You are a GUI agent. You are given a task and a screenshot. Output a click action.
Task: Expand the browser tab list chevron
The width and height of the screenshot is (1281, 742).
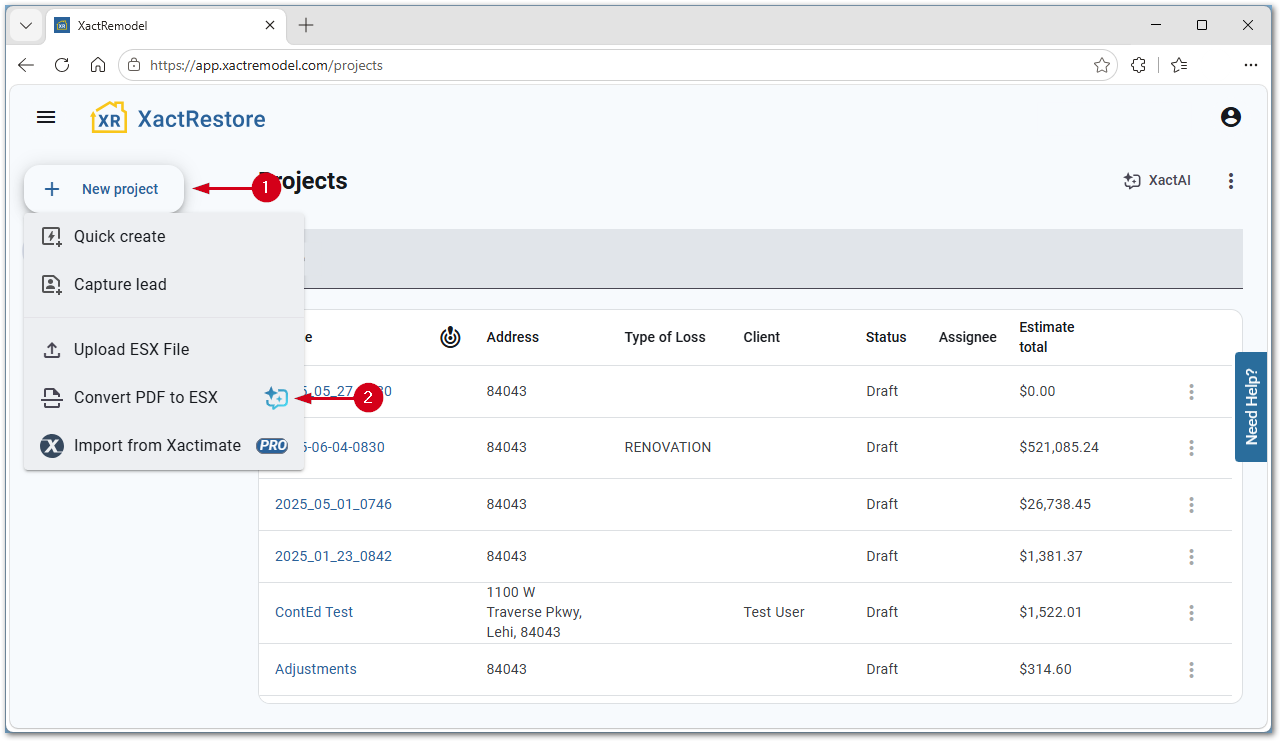point(26,25)
